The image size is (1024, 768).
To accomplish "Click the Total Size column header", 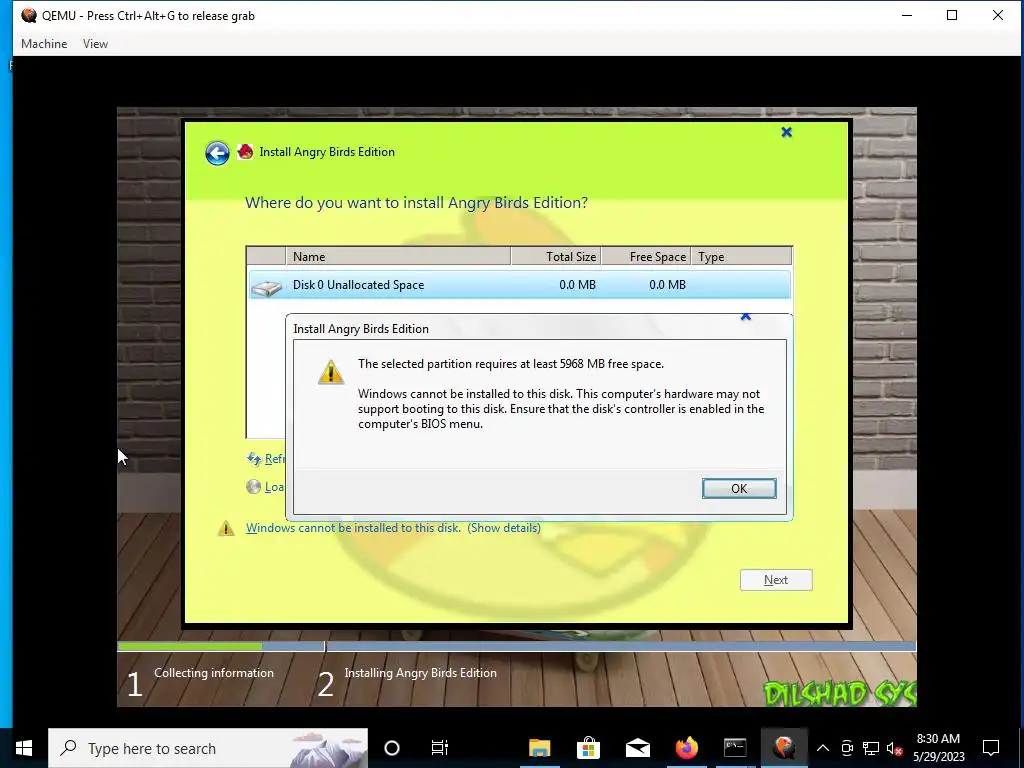I will (556, 257).
